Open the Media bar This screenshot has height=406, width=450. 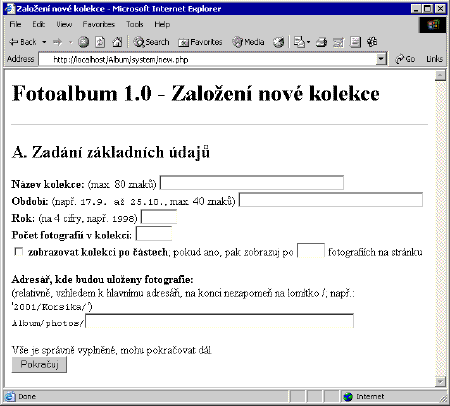coord(248,42)
